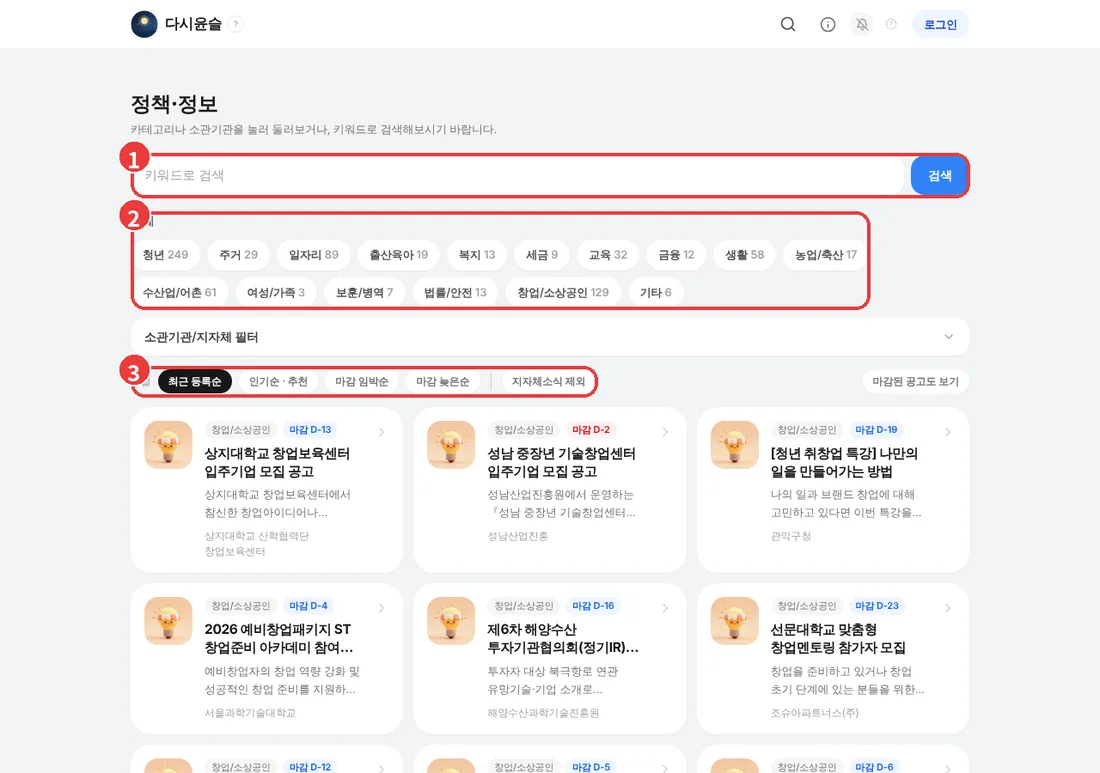Open [청년 취창업 특강] 나만의 일을 title
The height and width of the screenshot is (773, 1100).
click(x=845, y=462)
